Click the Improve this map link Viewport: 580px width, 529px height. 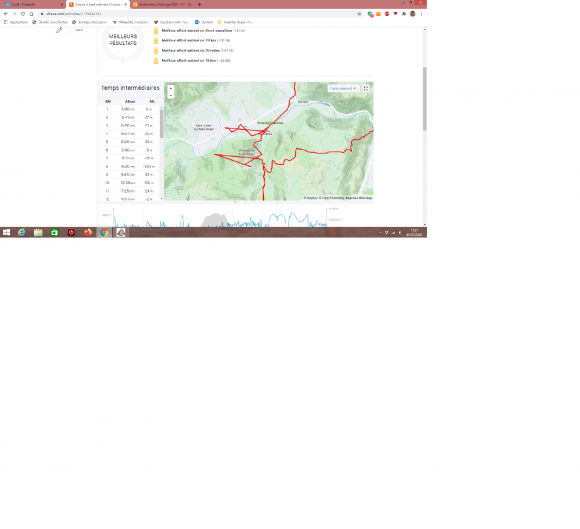pyautogui.click(x=359, y=198)
